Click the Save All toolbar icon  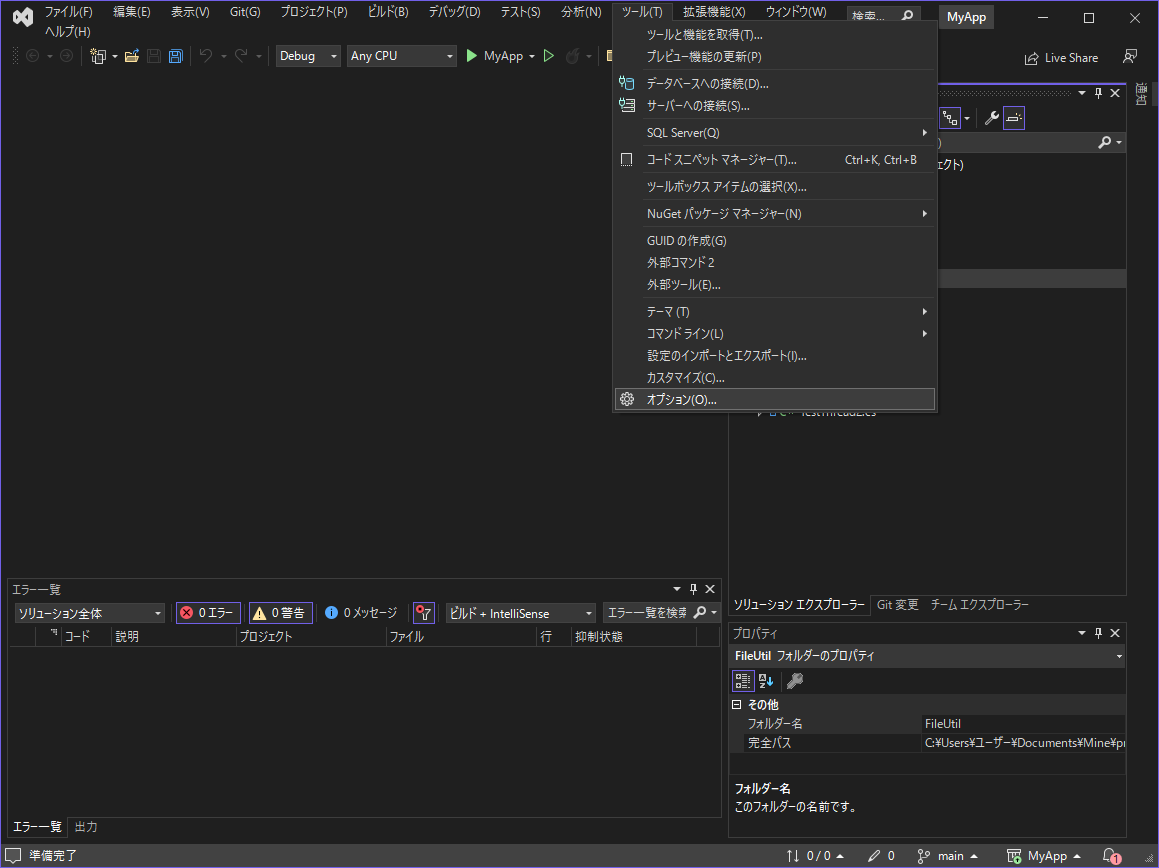coord(175,55)
